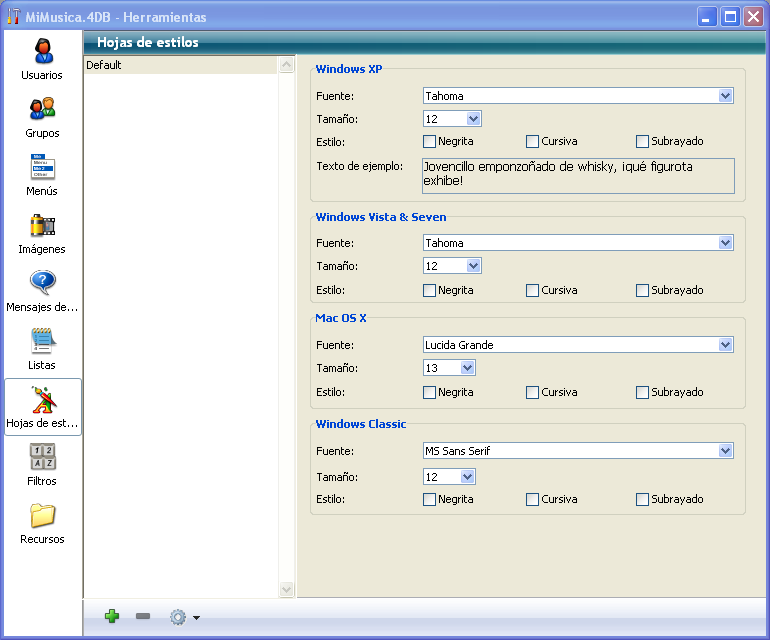Select the Grupos icon in sidebar
This screenshot has height=640, width=770.
(42, 109)
